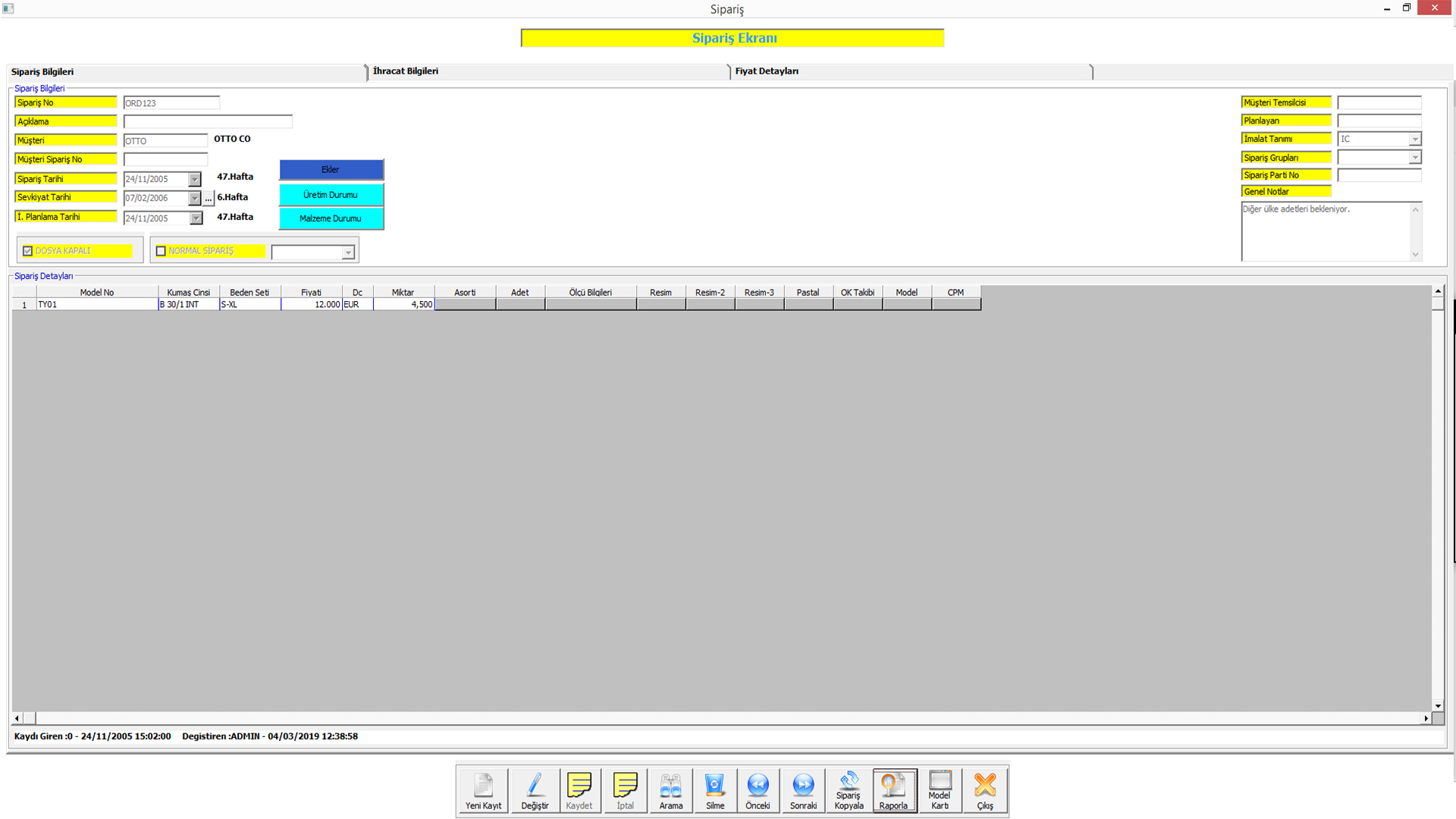Click the Sipariş Kopyala icon
1456x819 pixels.
[x=849, y=790]
